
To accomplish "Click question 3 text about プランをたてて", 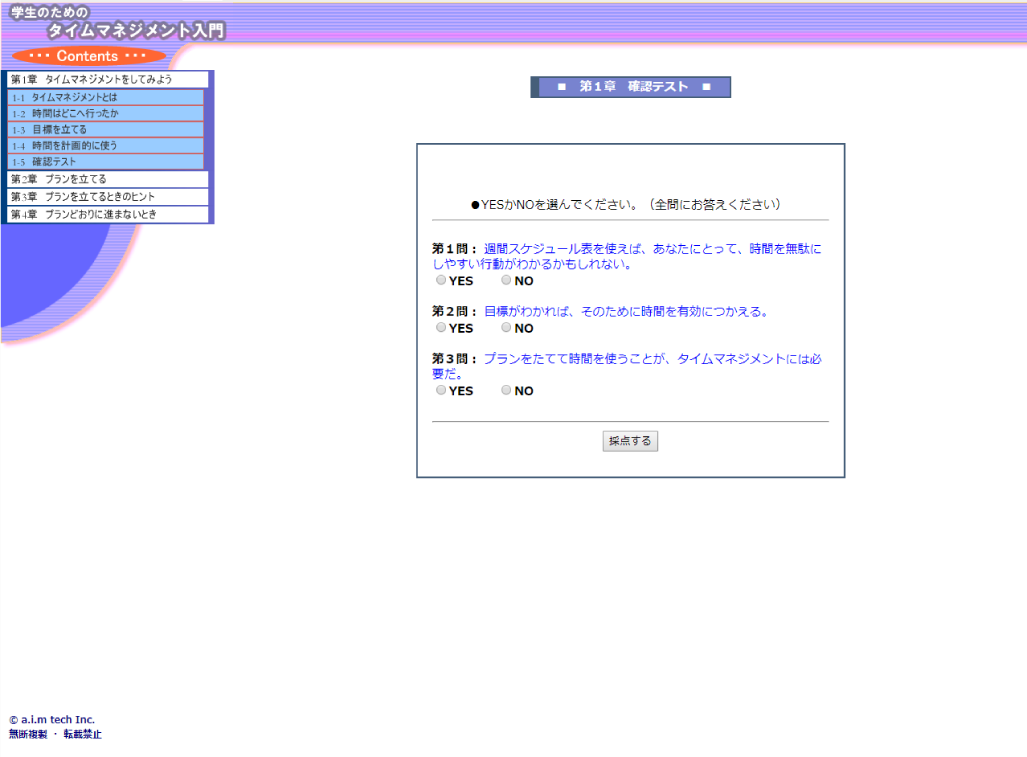I will (x=627, y=366).
